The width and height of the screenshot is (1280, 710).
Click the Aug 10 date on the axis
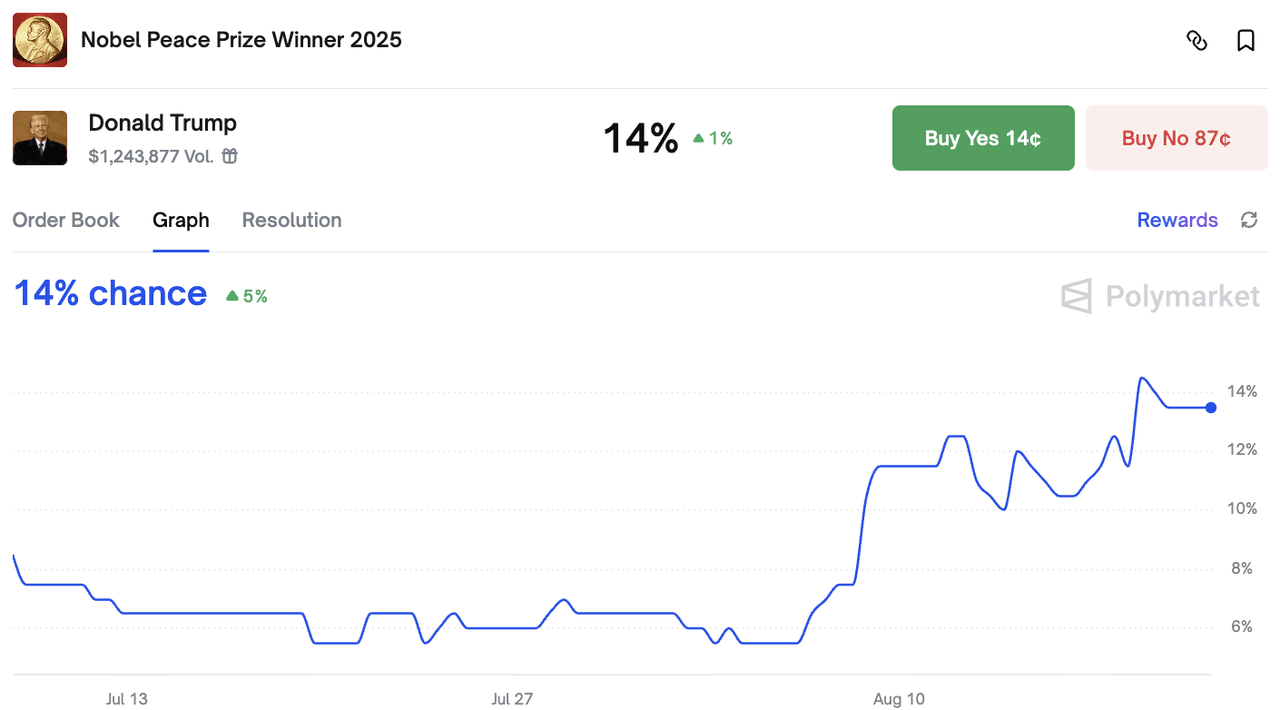point(899,699)
